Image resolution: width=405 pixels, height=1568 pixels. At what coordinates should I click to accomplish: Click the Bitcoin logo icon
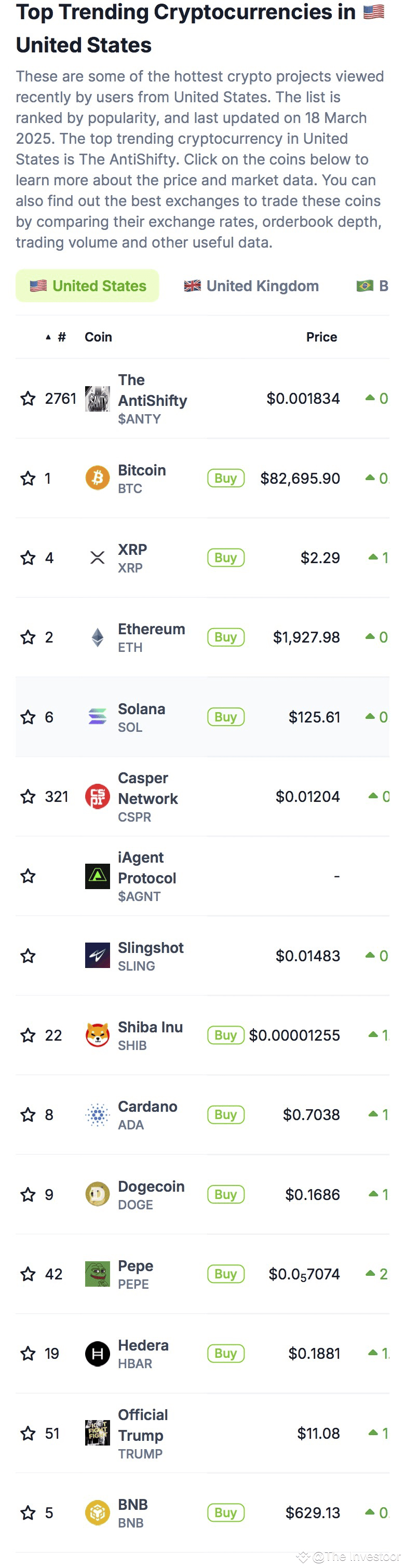pyautogui.click(x=97, y=478)
